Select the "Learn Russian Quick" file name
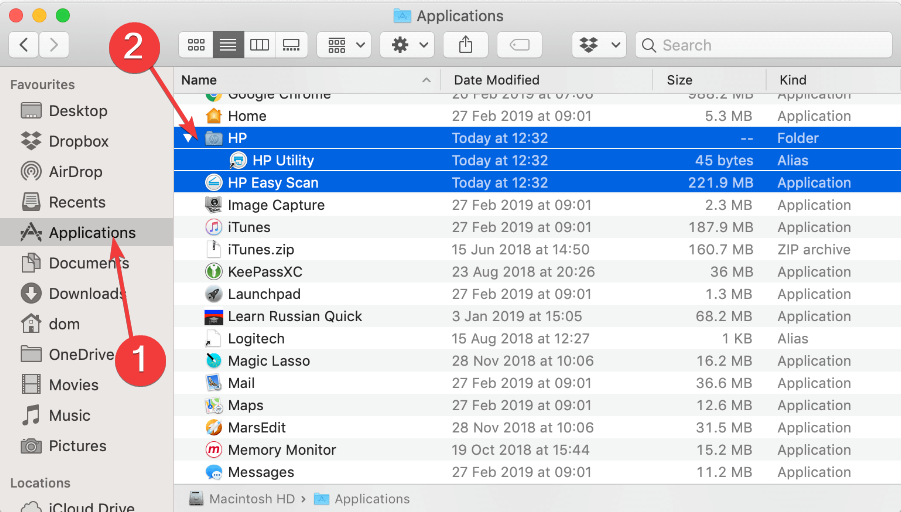 click(295, 317)
